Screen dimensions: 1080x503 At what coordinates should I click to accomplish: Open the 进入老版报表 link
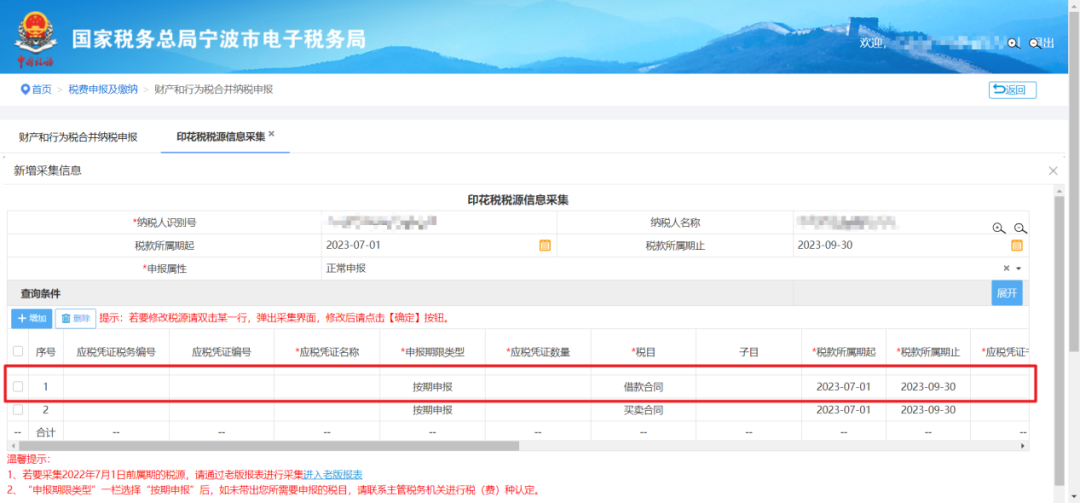pyautogui.click(x=332, y=474)
